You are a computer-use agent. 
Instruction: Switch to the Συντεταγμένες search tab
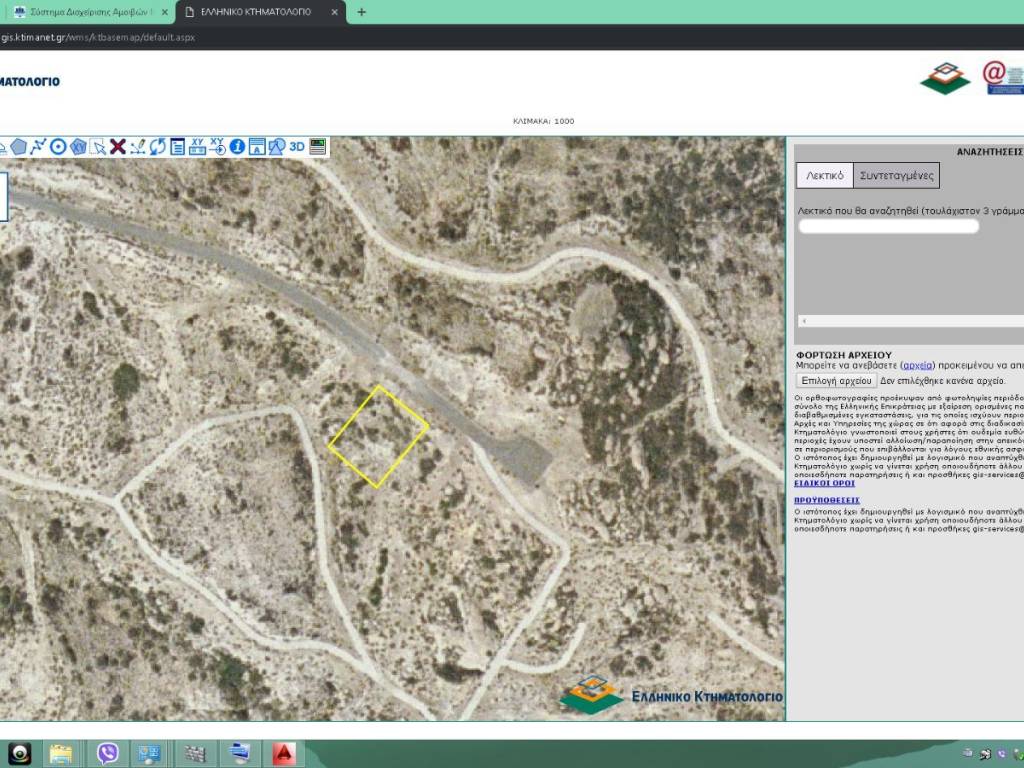click(x=896, y=176)
